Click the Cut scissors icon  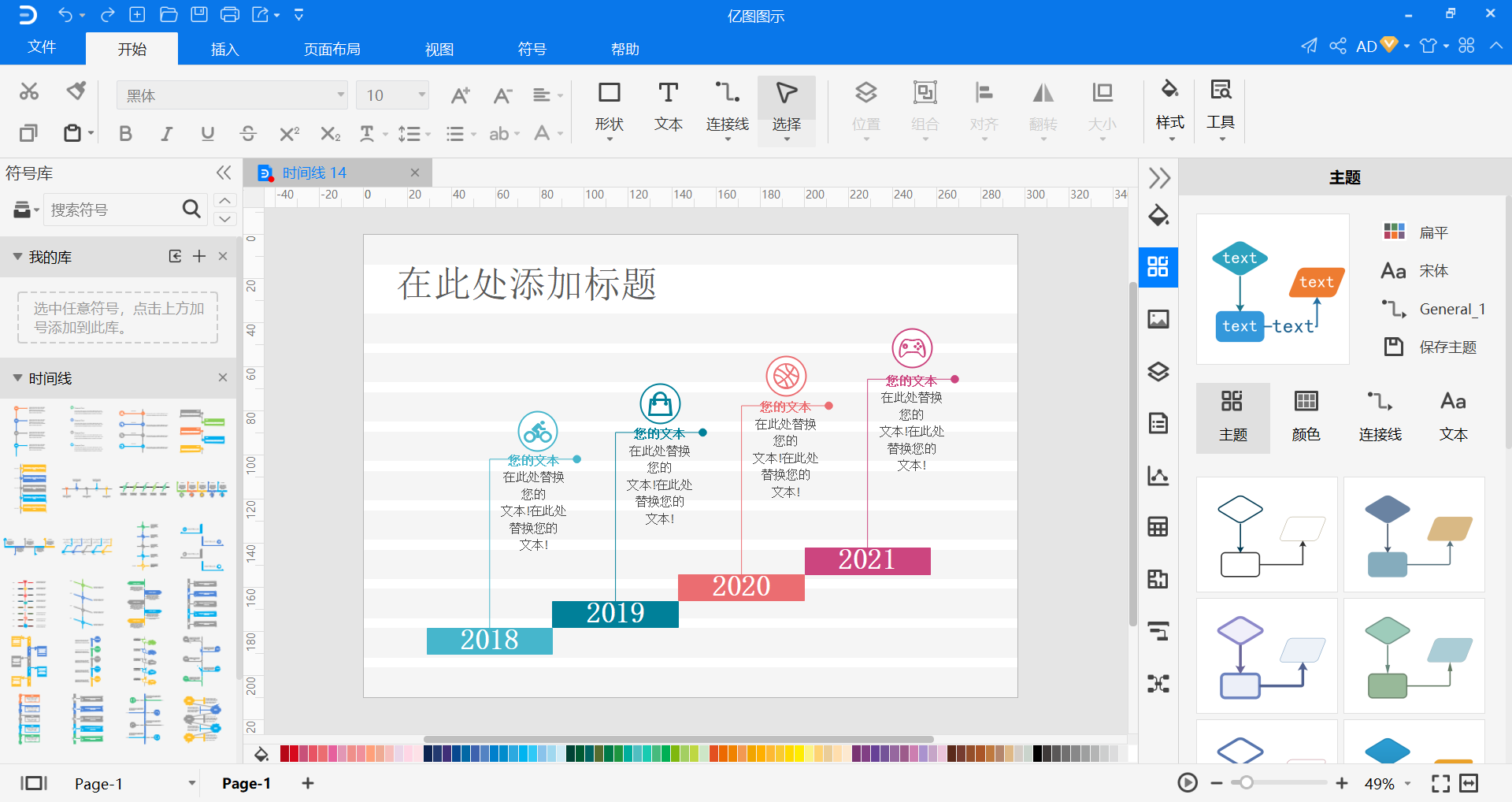29,91
